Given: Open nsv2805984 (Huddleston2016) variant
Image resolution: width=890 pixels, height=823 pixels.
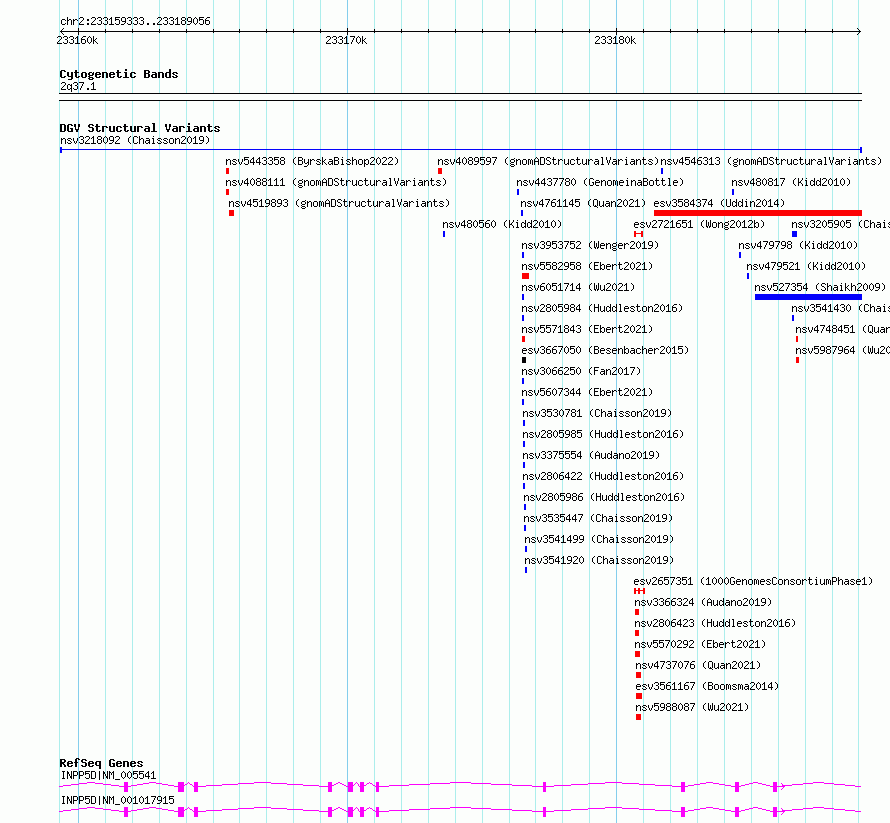Looking at the screenshot, I should 602,308.
